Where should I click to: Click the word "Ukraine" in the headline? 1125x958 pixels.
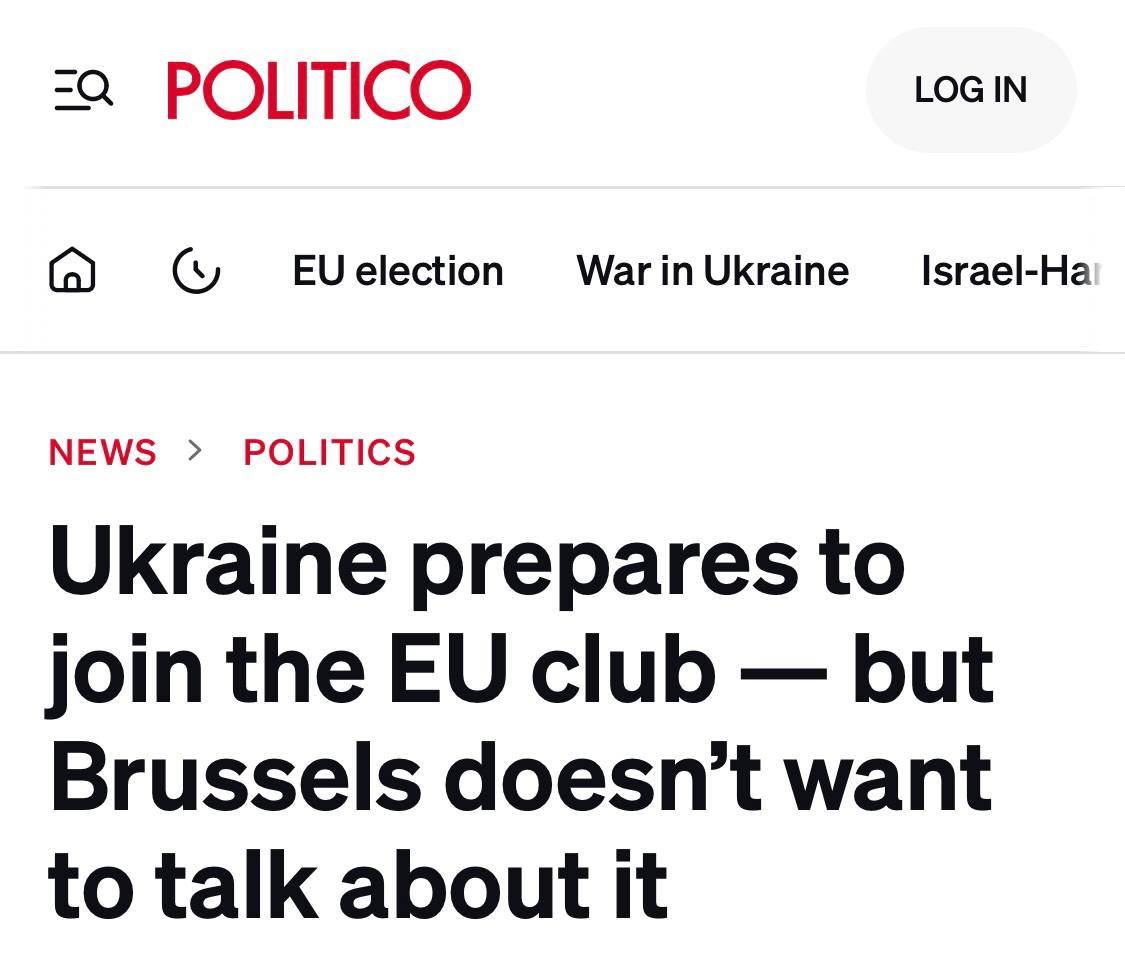coord(217,562)
